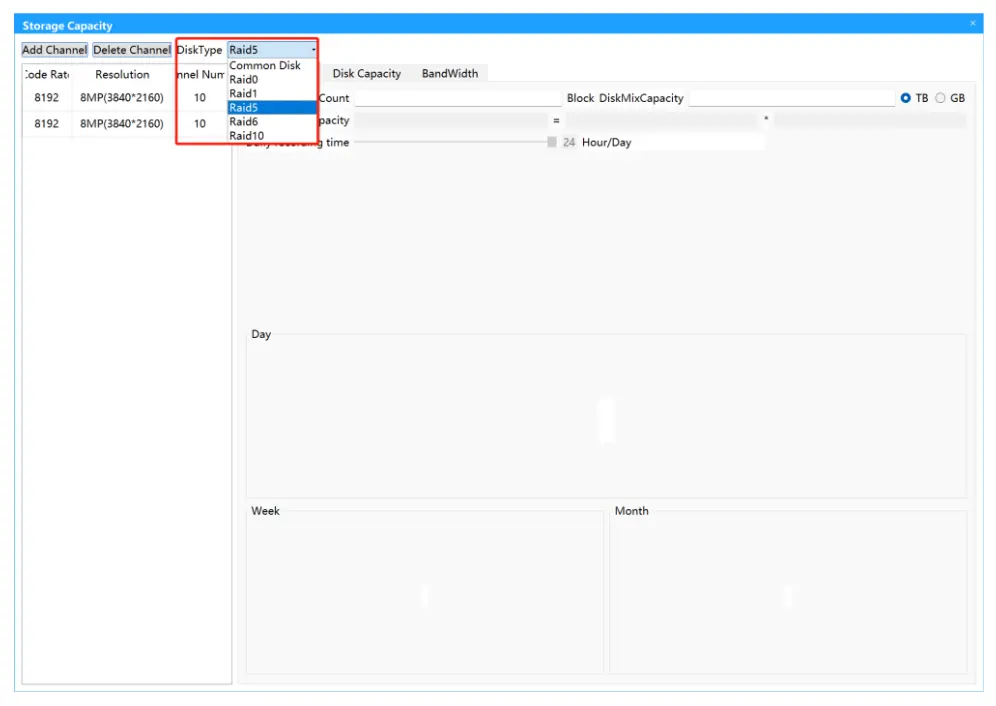Click first row 8192 code rate cell
This screenshot has height=706, width=996.
click(x=46, y=97)
